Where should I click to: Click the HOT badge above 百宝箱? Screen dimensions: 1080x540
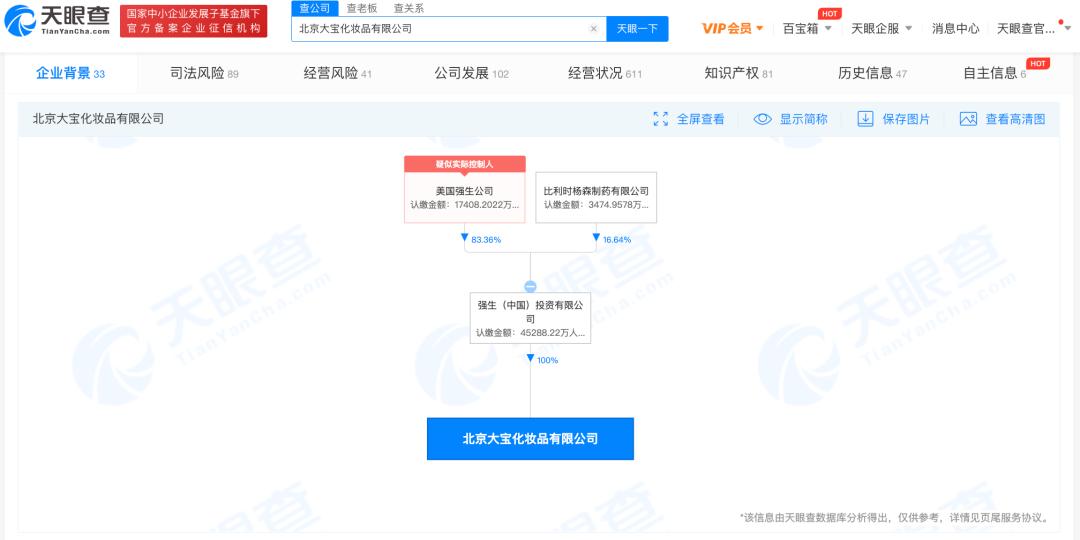pyautogui.click(x=829, y=14)
